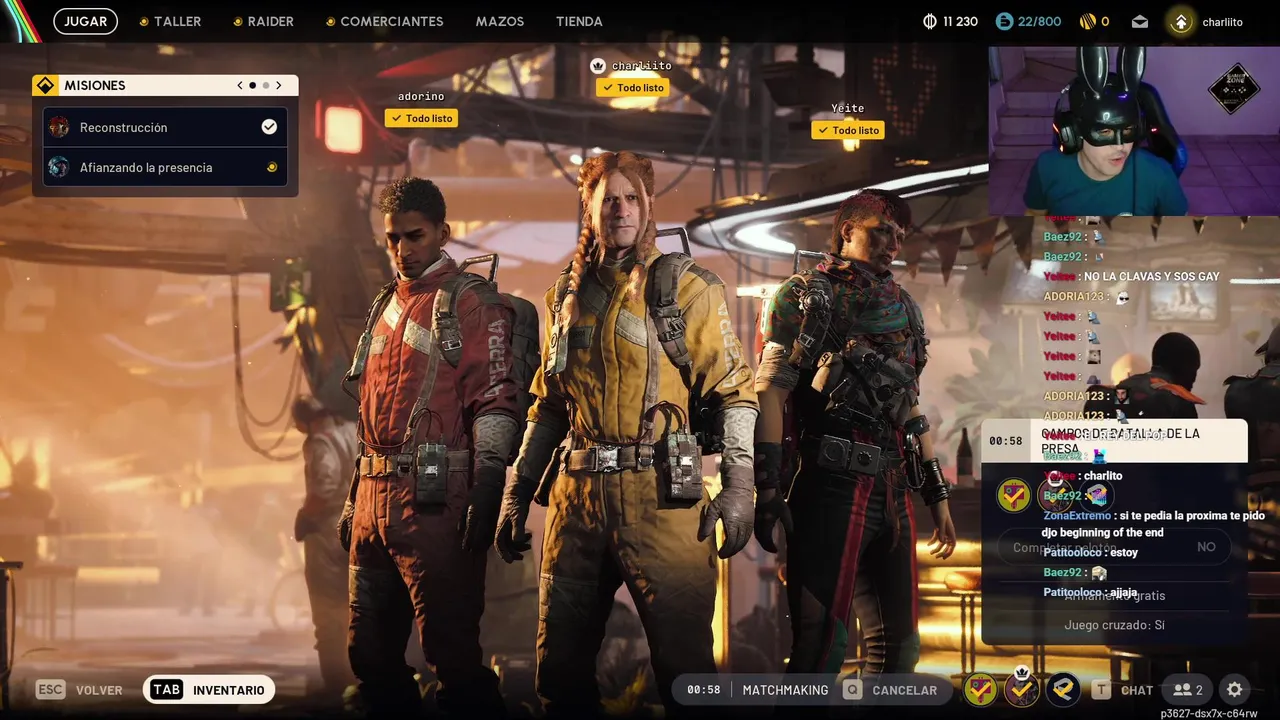Click the blue token icon beside 22/800
1280x720 pixels.
point(1004,21)
